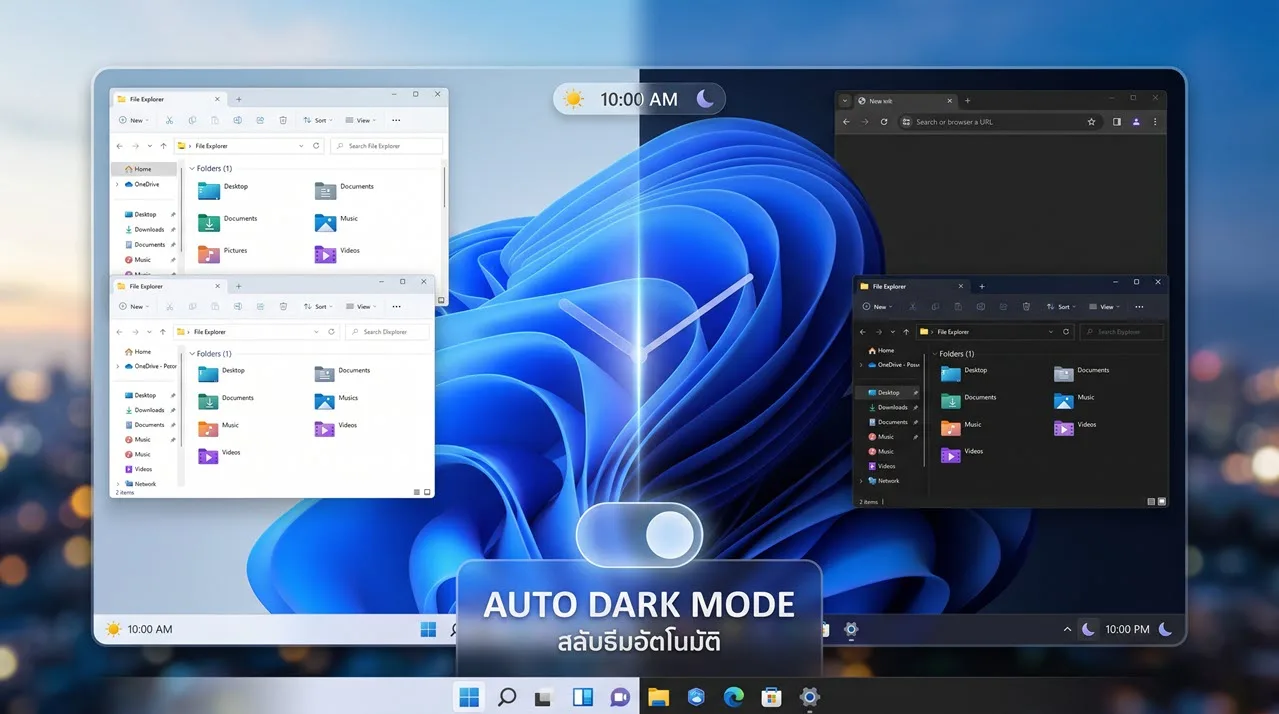Select Videos in lower light Explorer sidebar
This screenshot has width=1279, height=714.
point(143,469)
